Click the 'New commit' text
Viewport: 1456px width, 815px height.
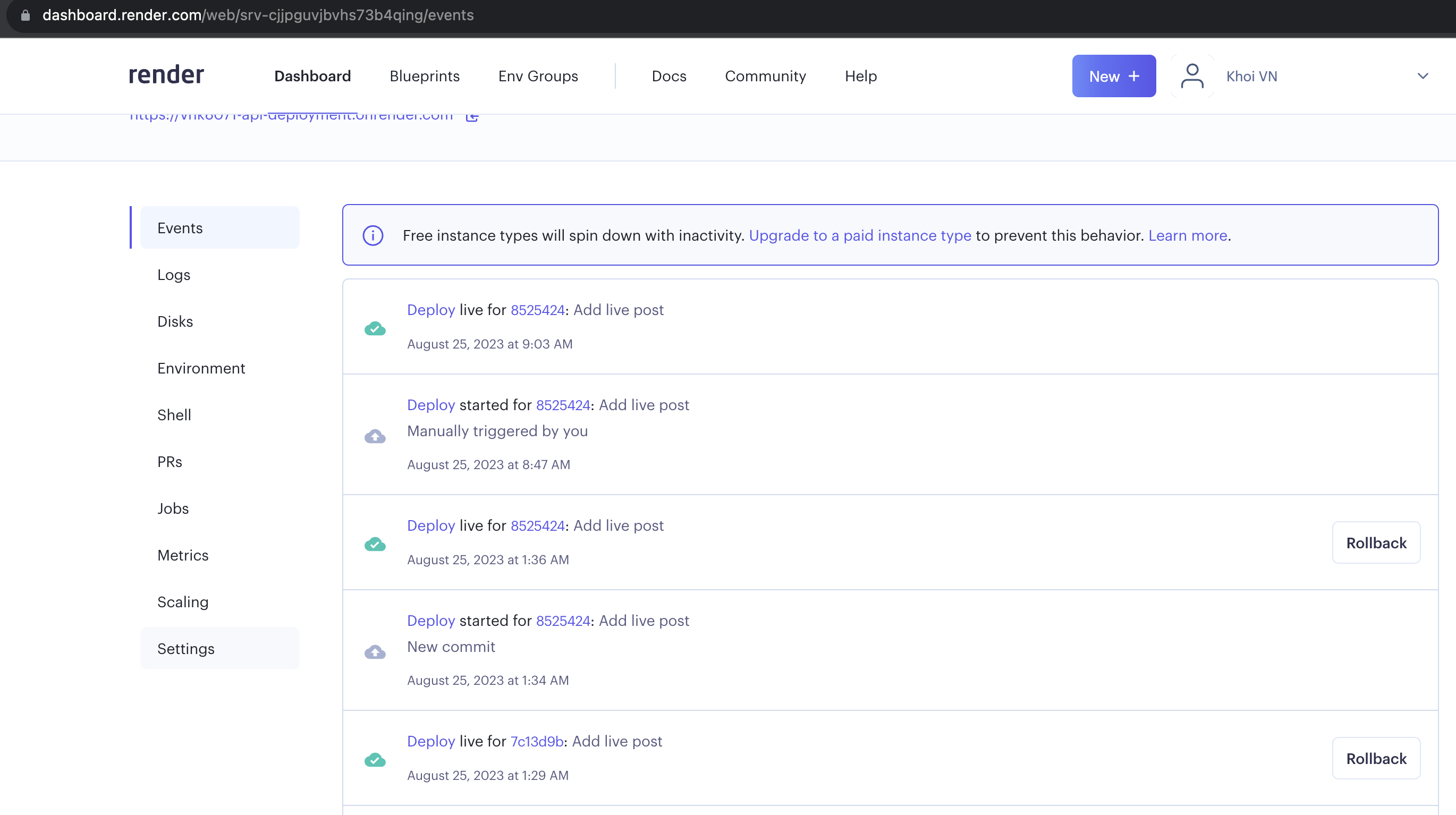[451, 646]
